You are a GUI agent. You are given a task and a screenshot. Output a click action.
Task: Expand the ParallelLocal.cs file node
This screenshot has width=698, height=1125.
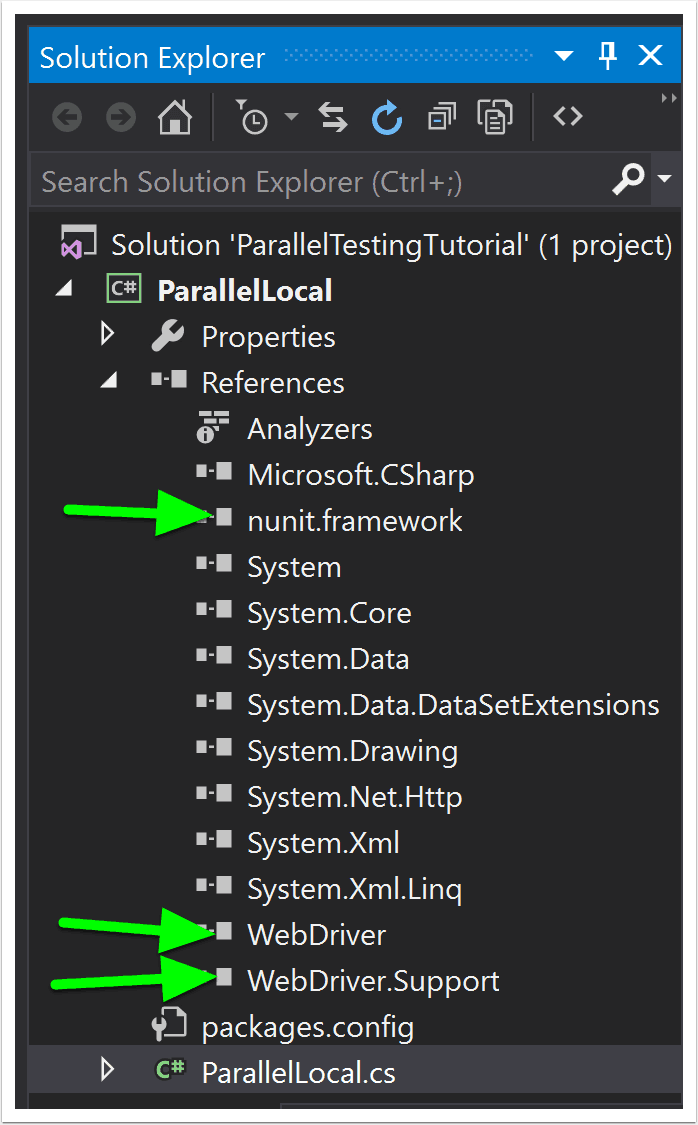108,1069
